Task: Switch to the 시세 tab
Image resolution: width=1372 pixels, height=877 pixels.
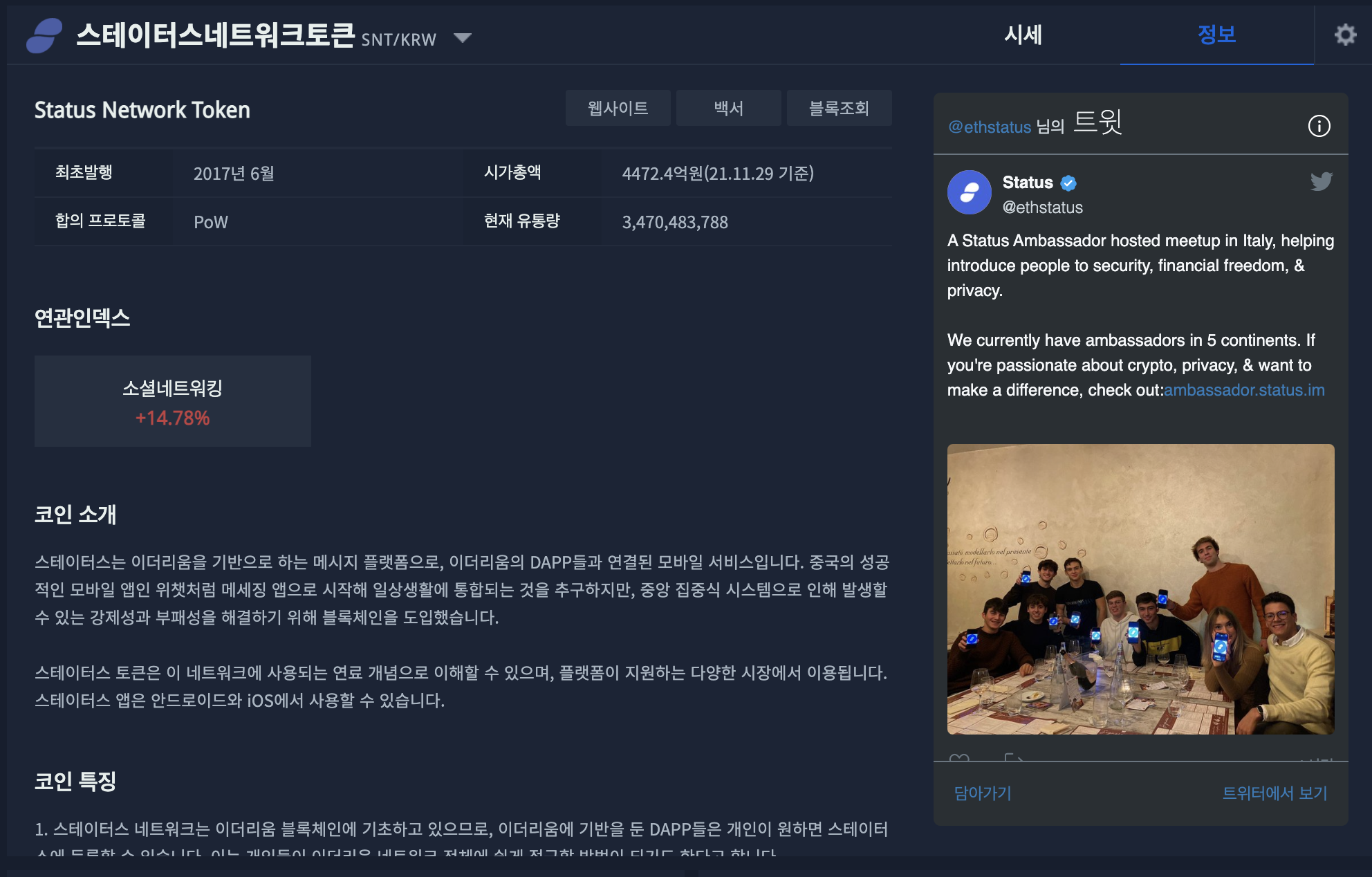Action: click(x=1023, y=35)
